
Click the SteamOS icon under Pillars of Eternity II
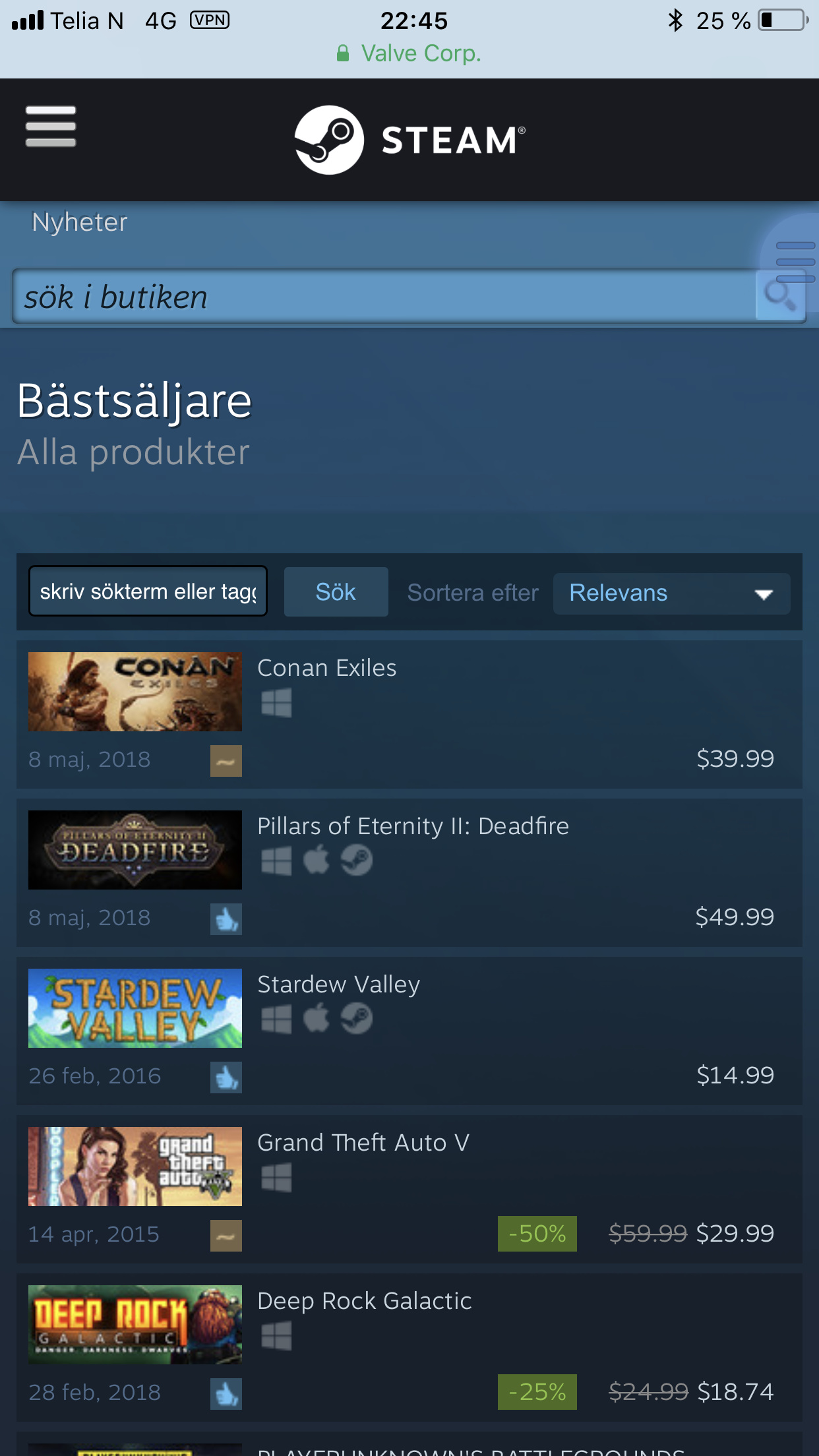pyautogui.click(x=357, y=861)
